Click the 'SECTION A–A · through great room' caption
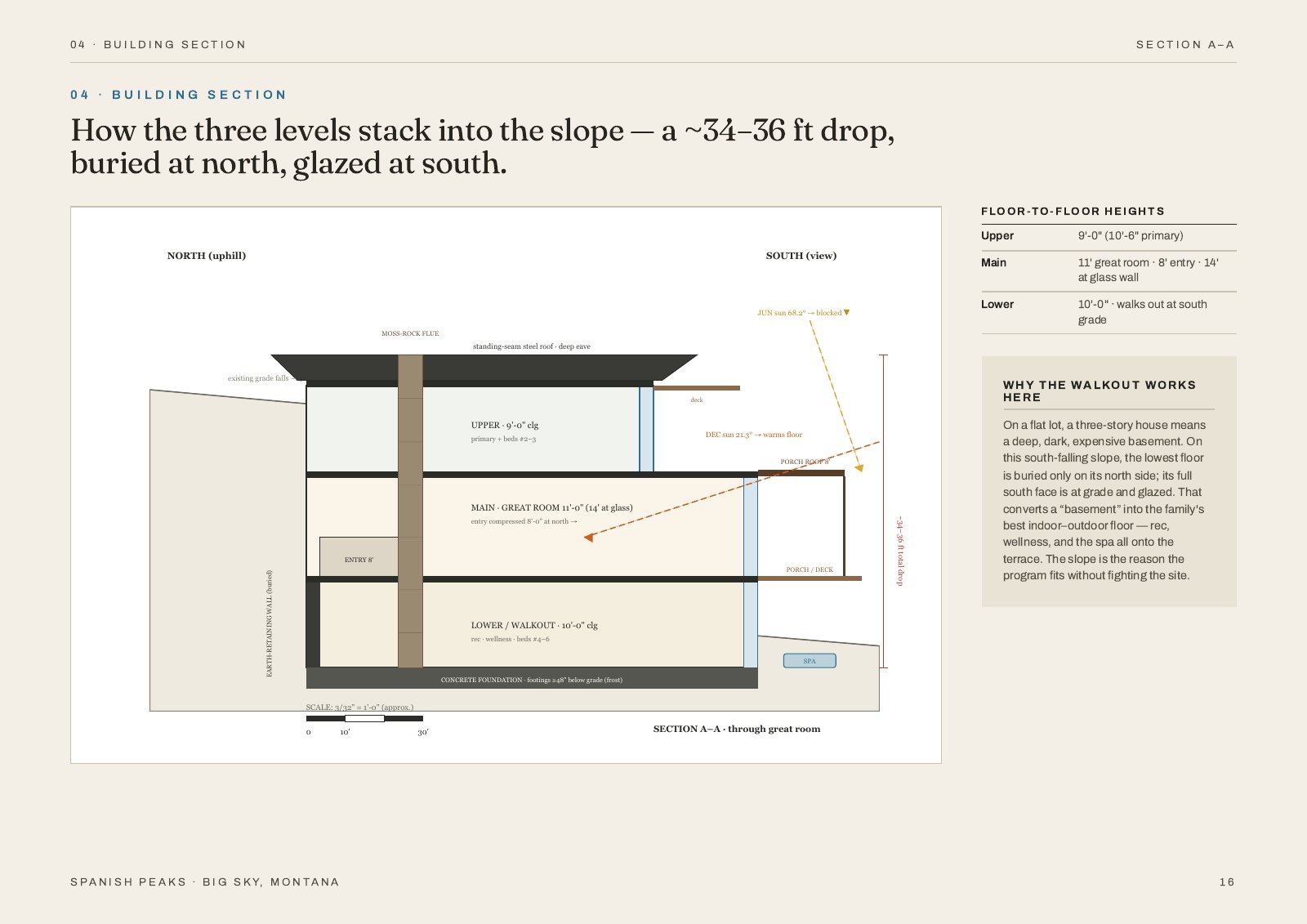This screenshot has width=1307, height=924. pyautogui.click(x=737, y=729)
